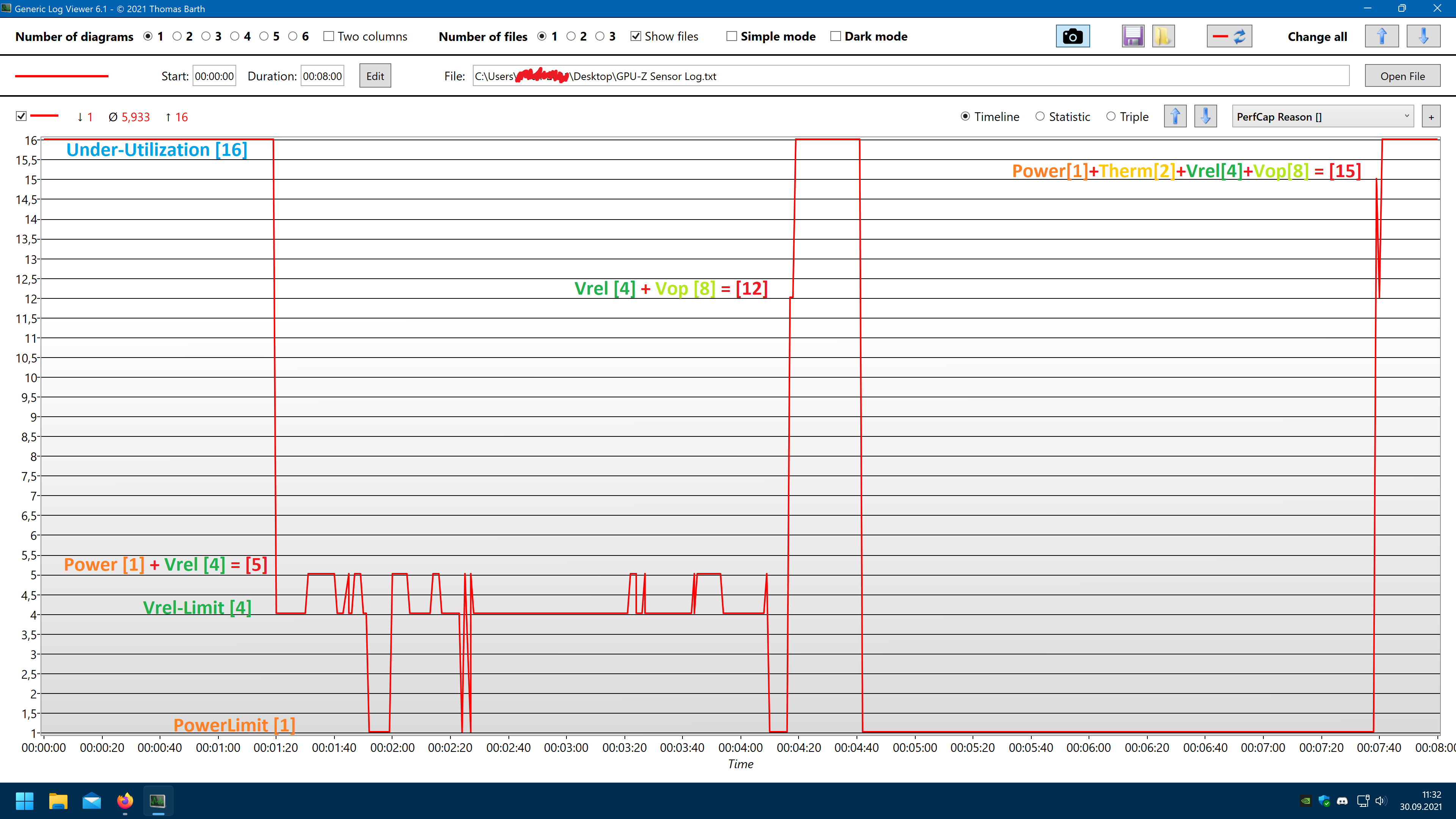
Task: Add another curve with the plus button
Action: click(1431, 117)
